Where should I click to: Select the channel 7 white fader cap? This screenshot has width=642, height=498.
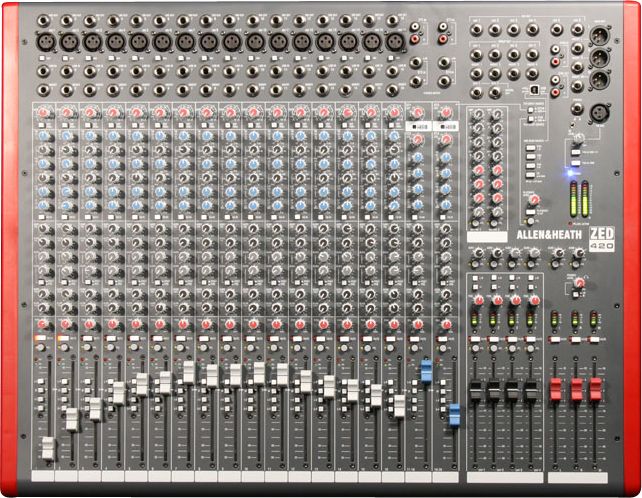click(x=189, y=372)
